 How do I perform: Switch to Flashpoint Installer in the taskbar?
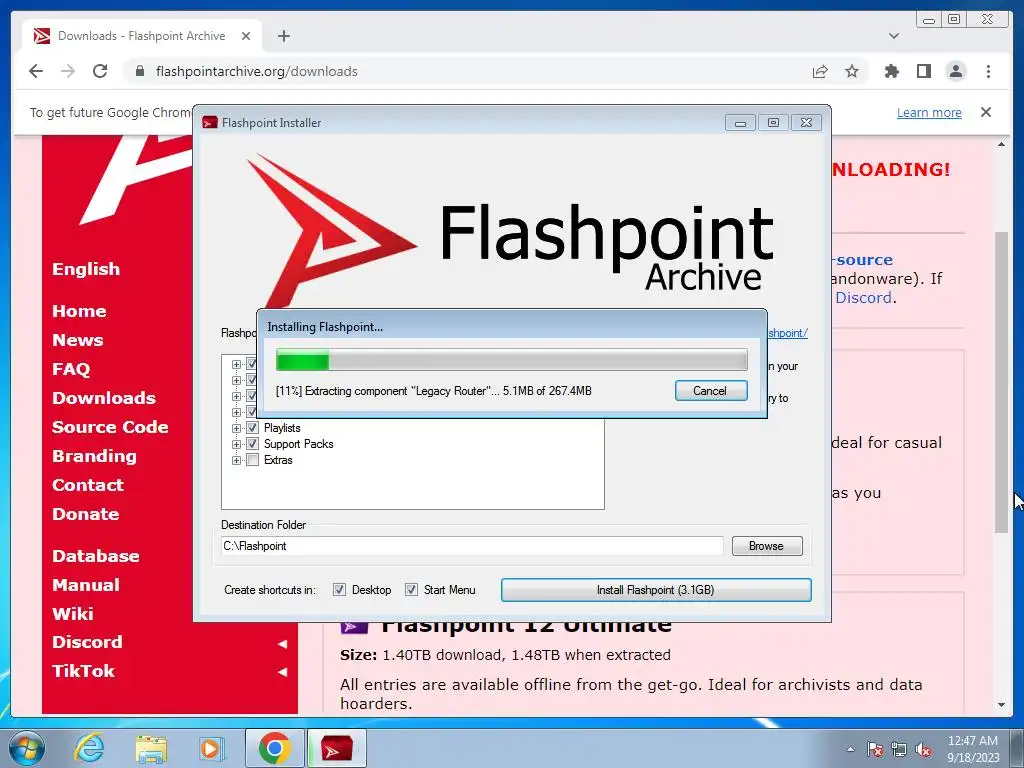[337, 748]
